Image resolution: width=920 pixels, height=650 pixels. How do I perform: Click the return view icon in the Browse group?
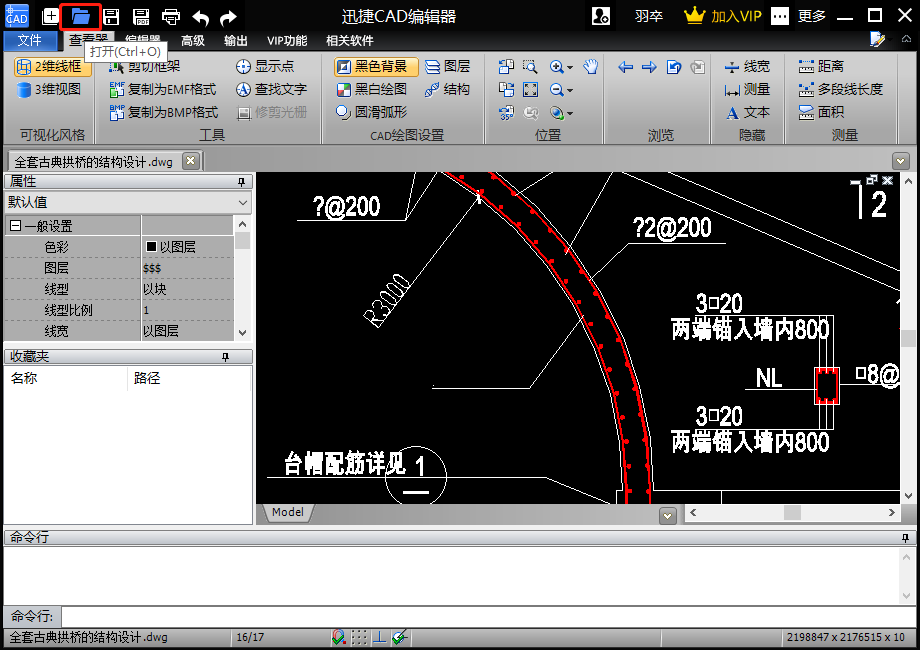click(x=674, y=67)
